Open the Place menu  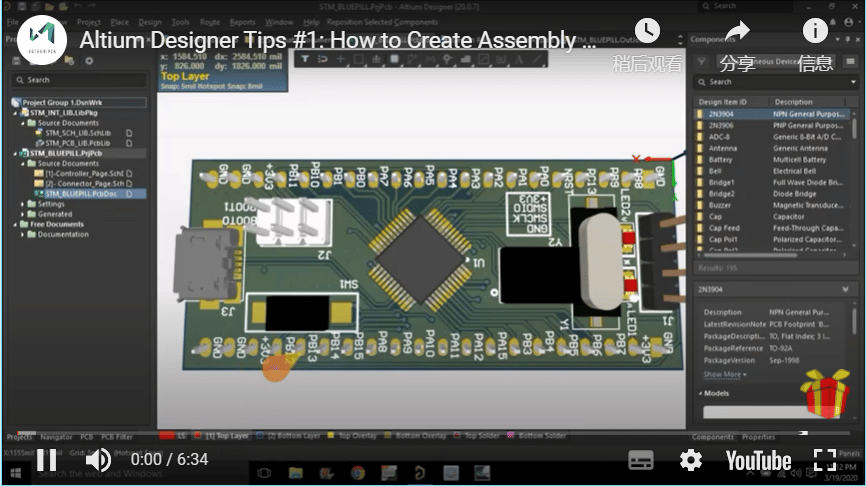119,22
